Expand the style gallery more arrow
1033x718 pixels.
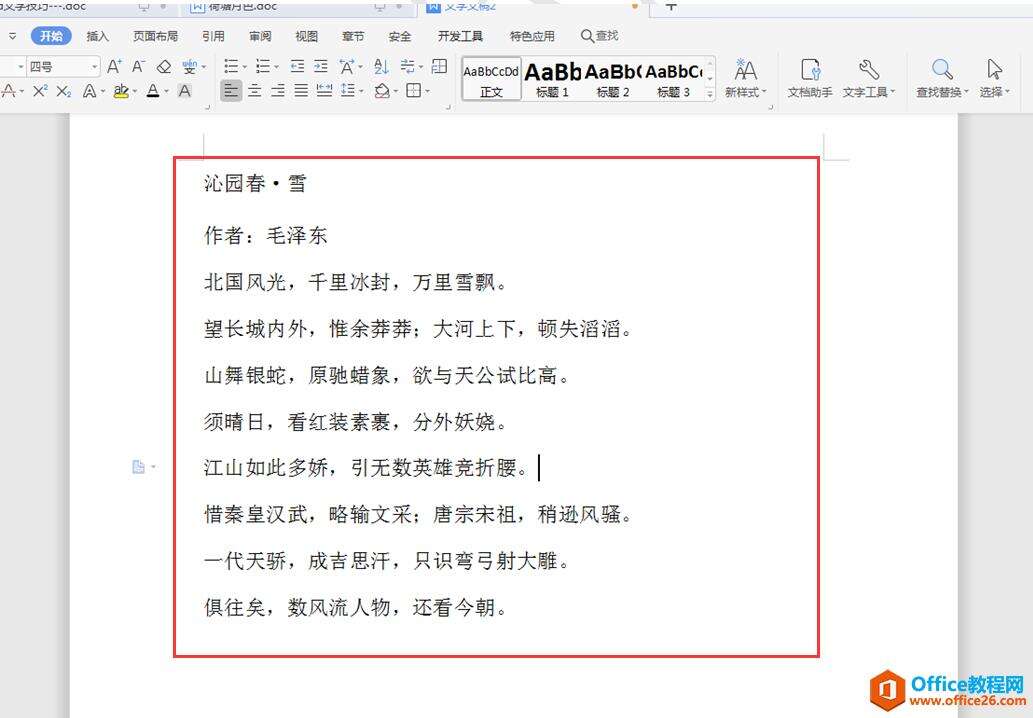[710, 94]
